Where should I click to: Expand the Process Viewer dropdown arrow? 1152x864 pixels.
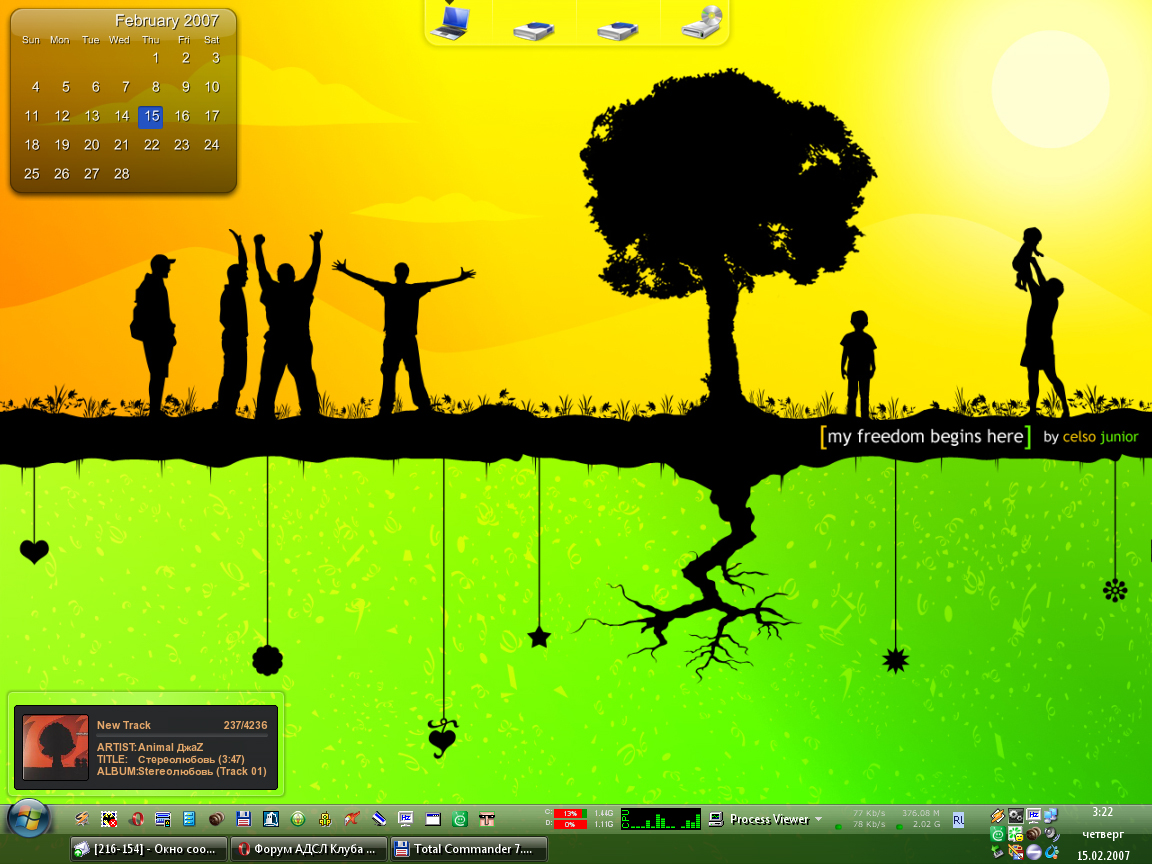tap(818, 818)
